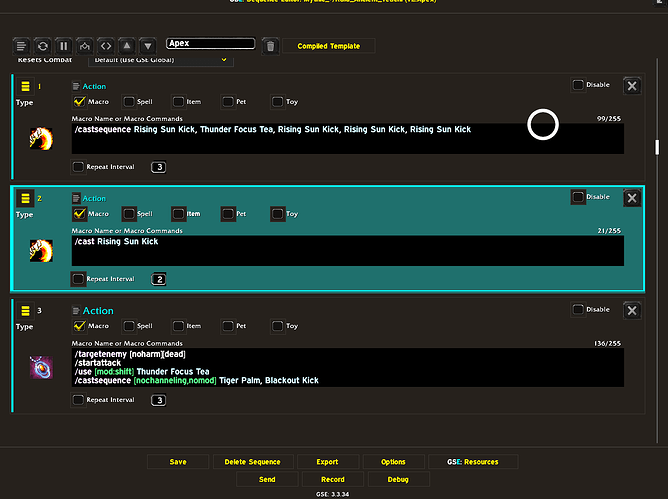
Task: Enable Repeat Interval in block 3
Action: tap(78, 400)
